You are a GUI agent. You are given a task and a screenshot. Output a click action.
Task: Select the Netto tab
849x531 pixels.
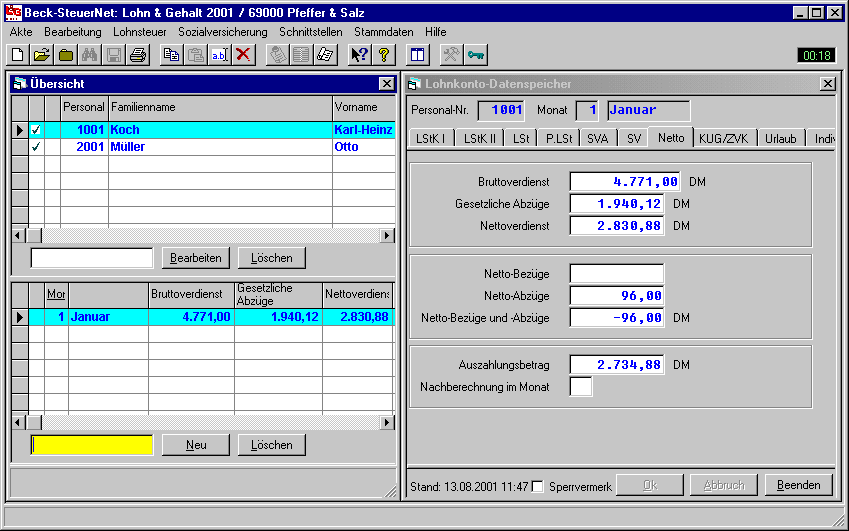click(671, 137)
